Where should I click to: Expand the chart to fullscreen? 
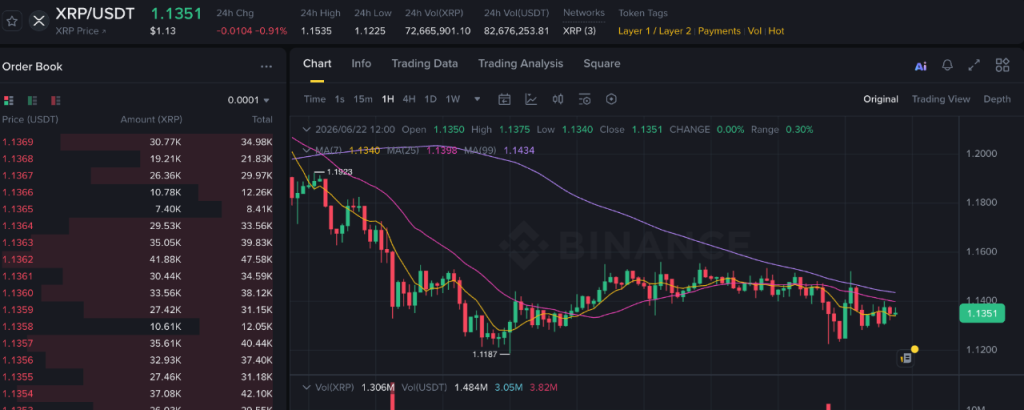coord(974,65)
